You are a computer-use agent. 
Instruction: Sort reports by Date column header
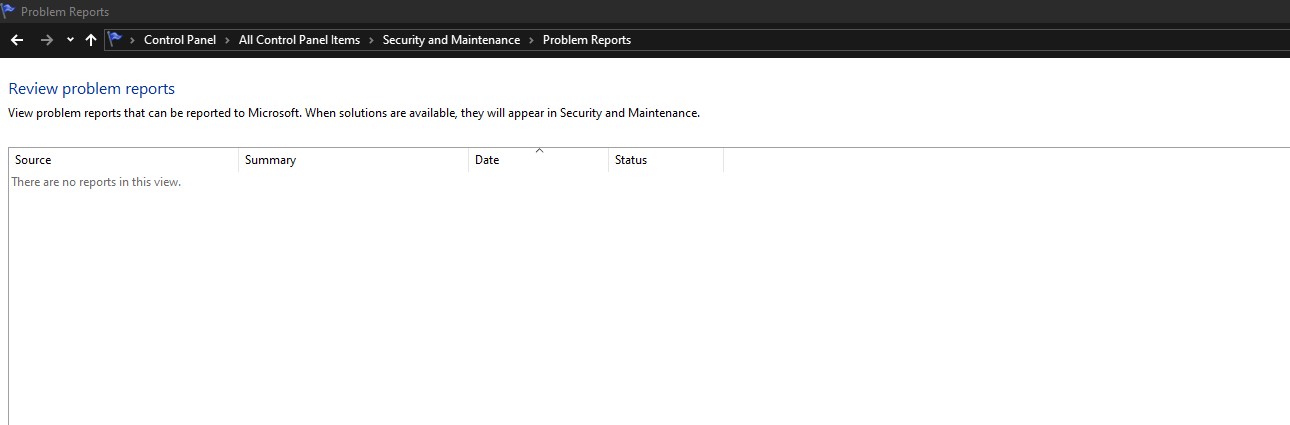coord(487,160)
